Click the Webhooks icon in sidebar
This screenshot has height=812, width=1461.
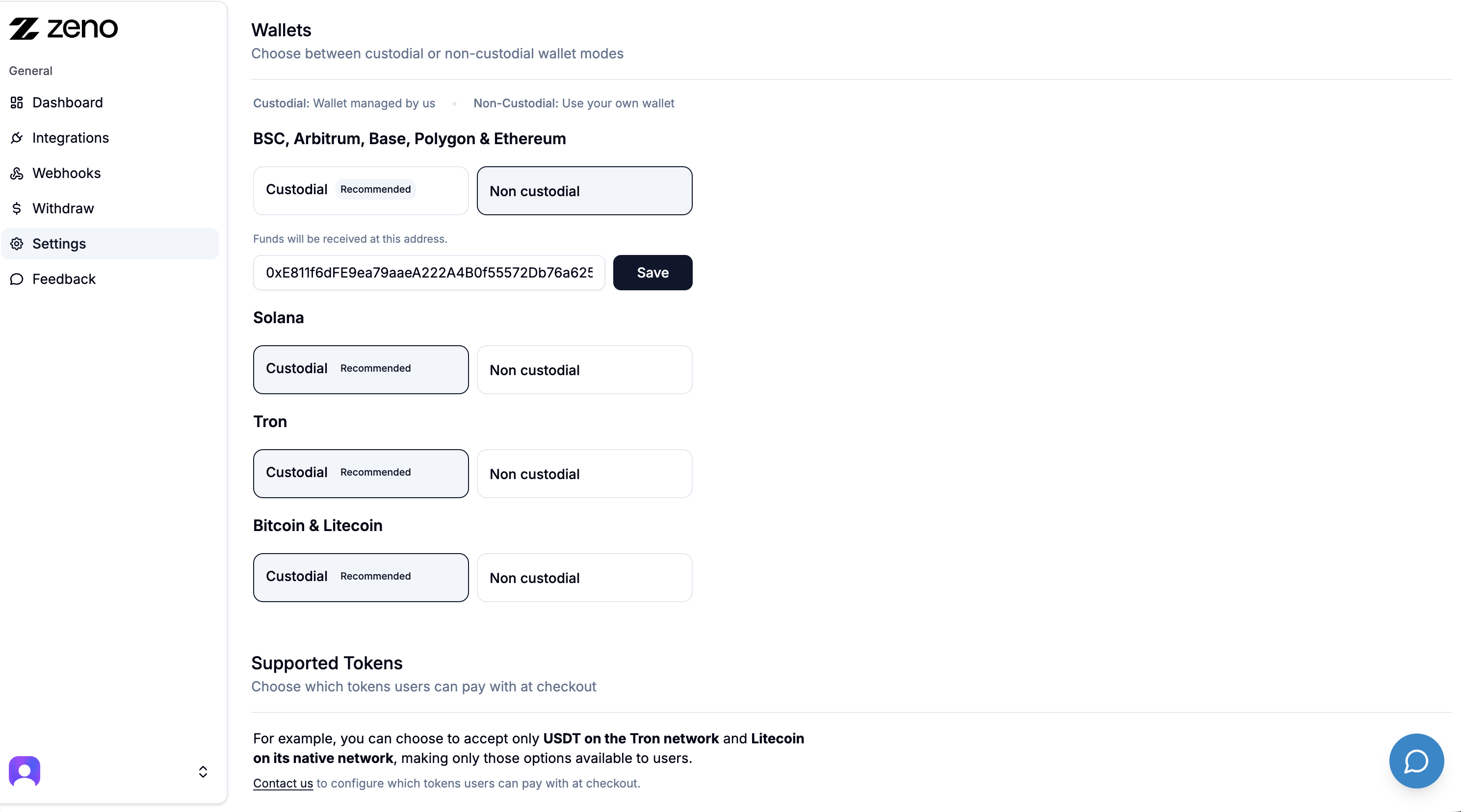[x=17, y=174]
